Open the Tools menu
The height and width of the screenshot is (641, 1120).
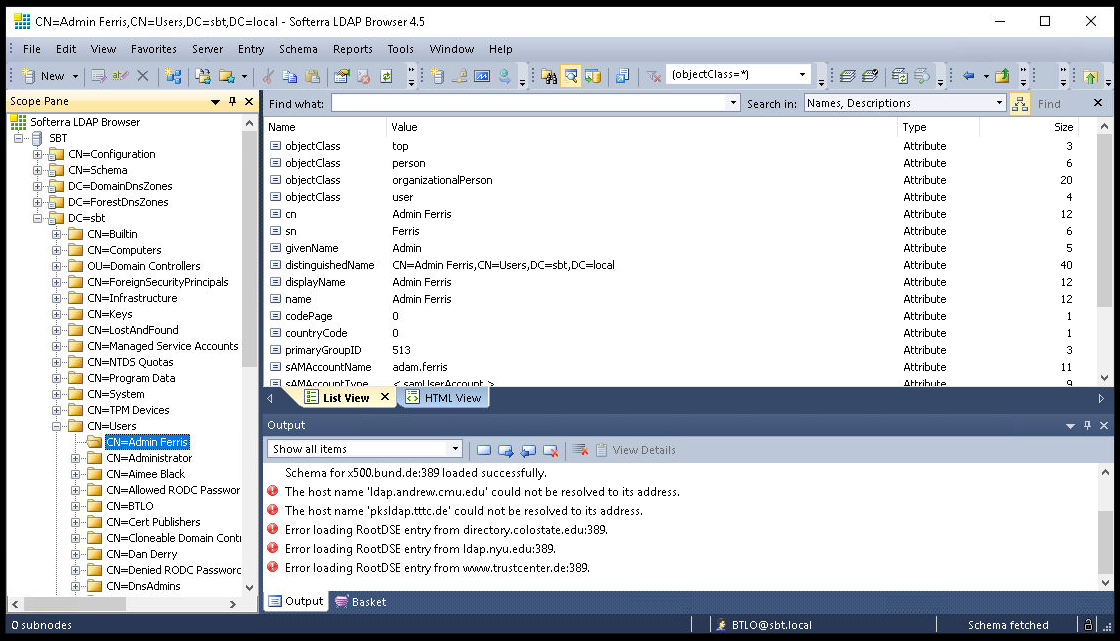click(400, 49)
